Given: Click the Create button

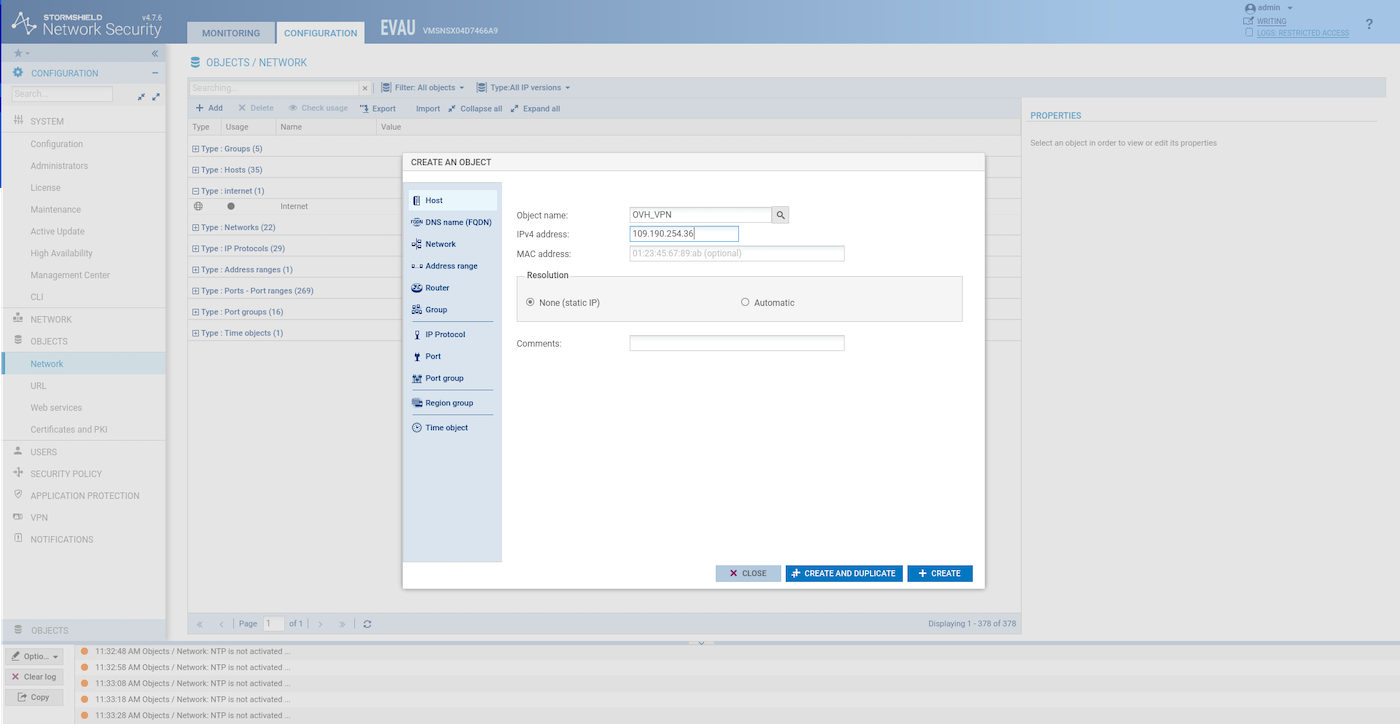Looking at the screenshot, I should point(939,574).
